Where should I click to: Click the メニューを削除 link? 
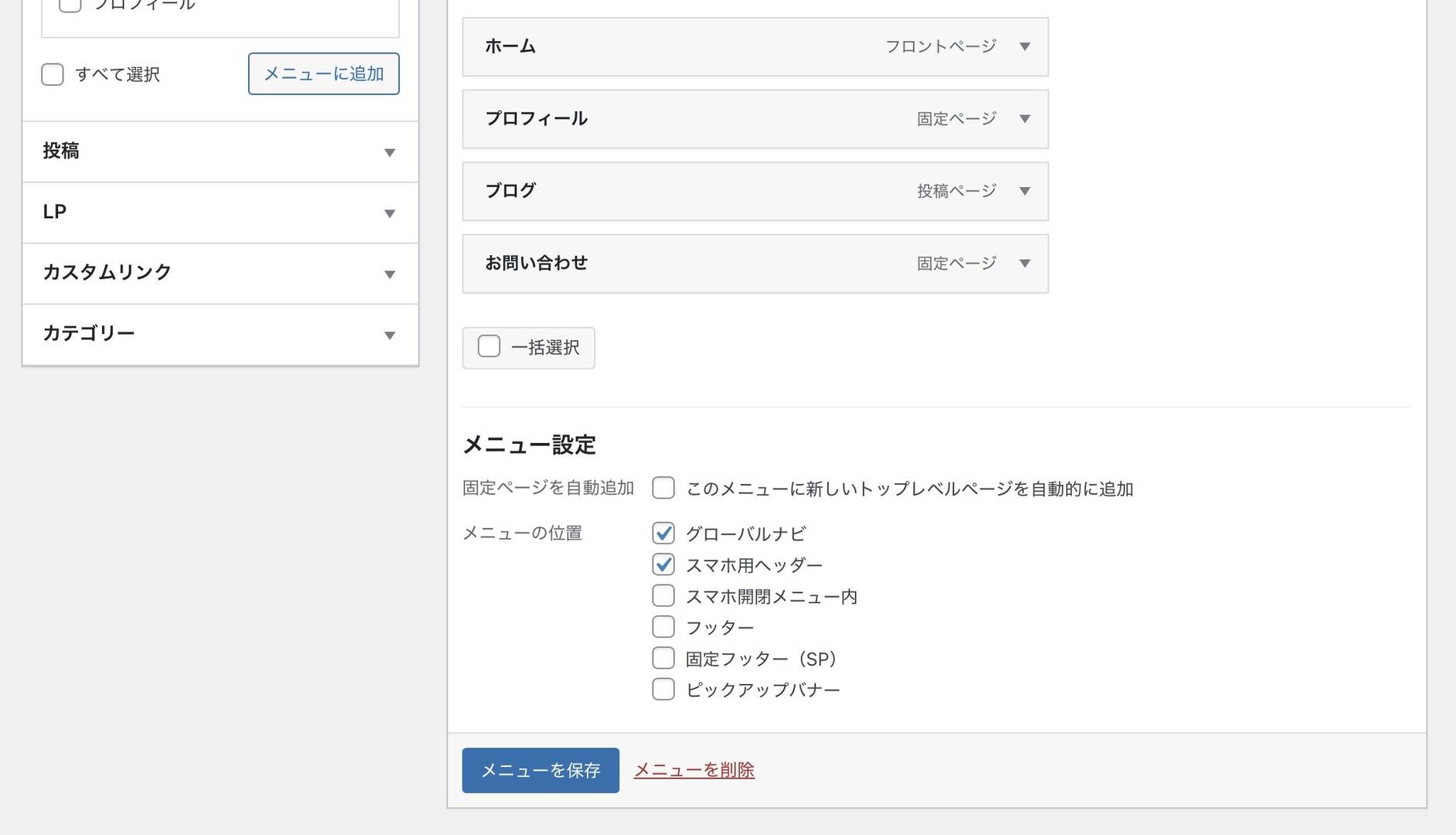(694, 770)
